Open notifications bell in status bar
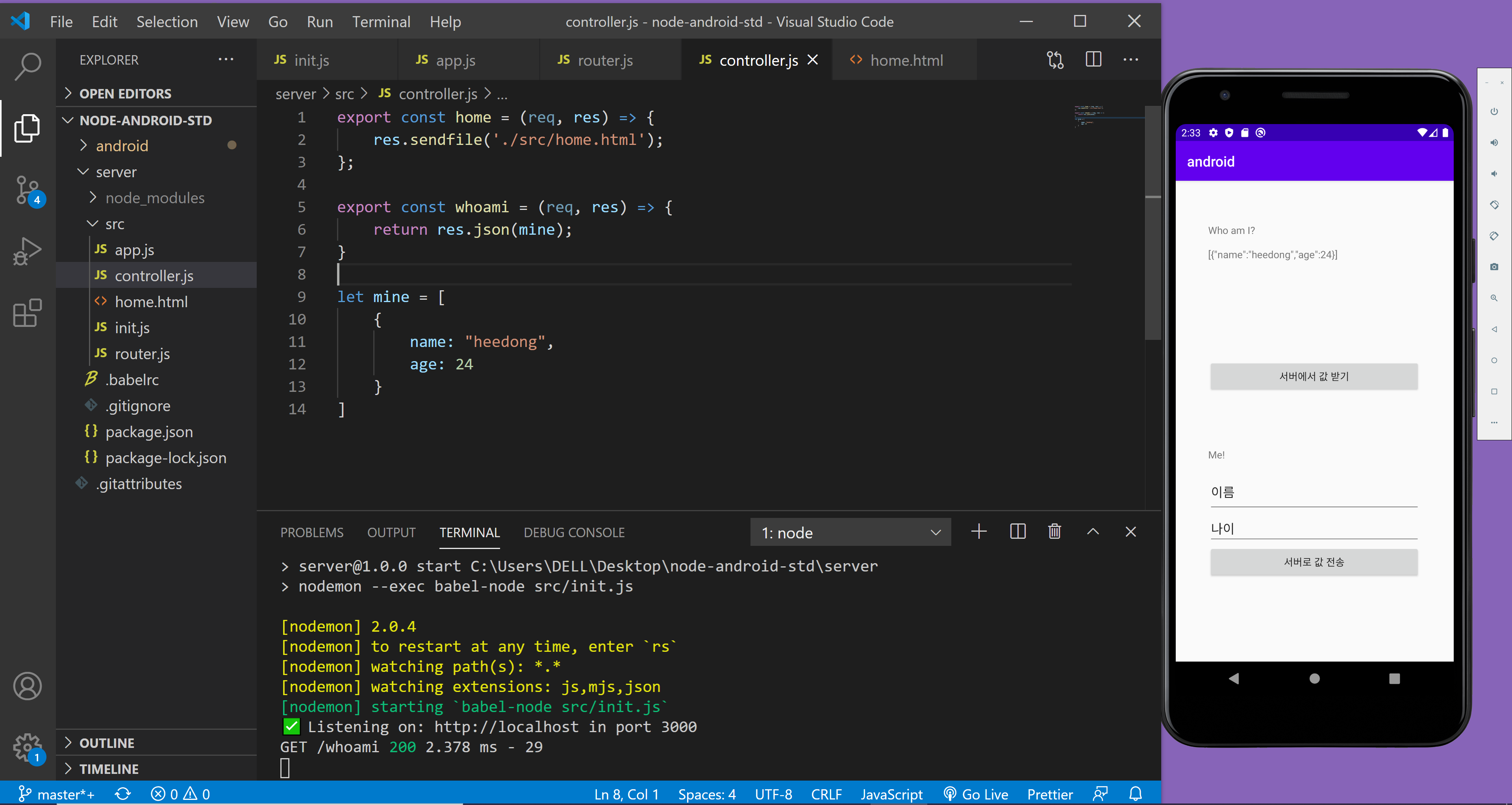The image size is (1512, 805). [1135, 794]
